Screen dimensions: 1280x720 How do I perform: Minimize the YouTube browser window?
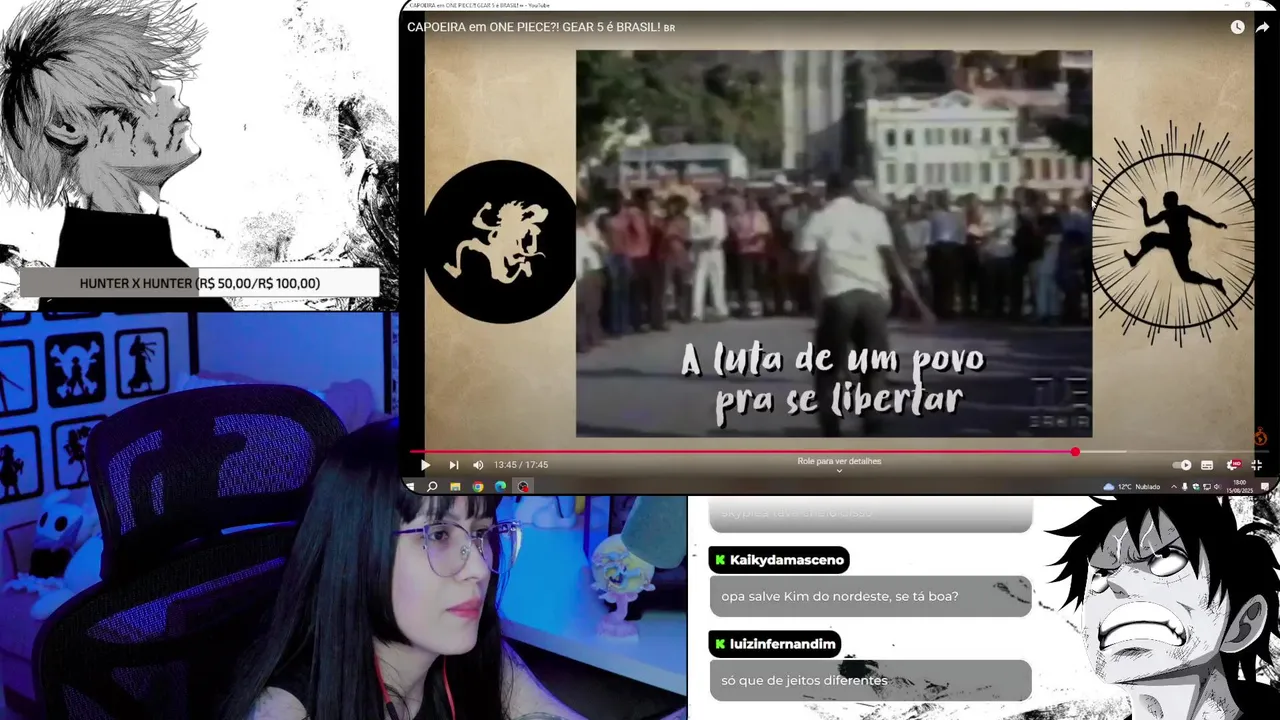(x=1227, y=5)
